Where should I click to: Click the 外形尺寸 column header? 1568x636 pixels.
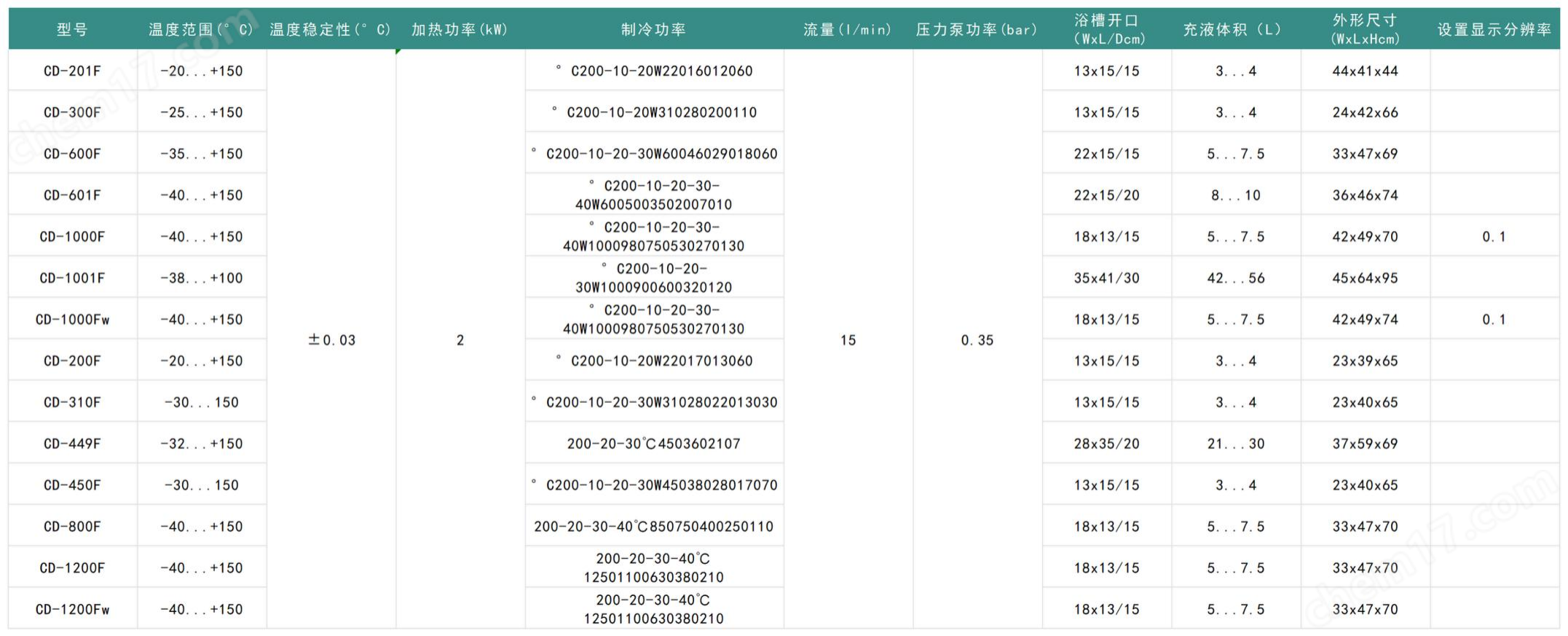point(1365,30)
